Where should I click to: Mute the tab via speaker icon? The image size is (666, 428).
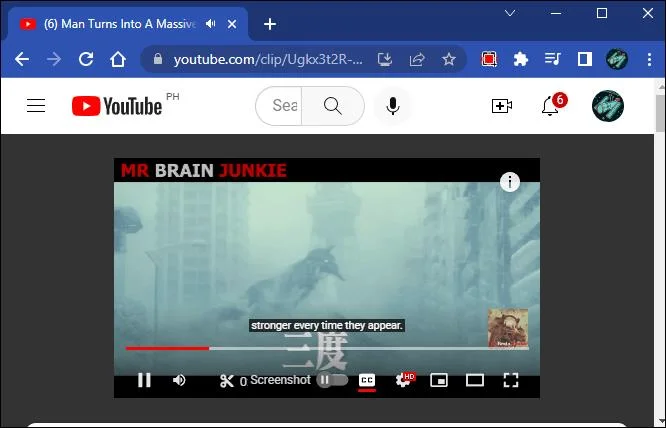point(210,24)
